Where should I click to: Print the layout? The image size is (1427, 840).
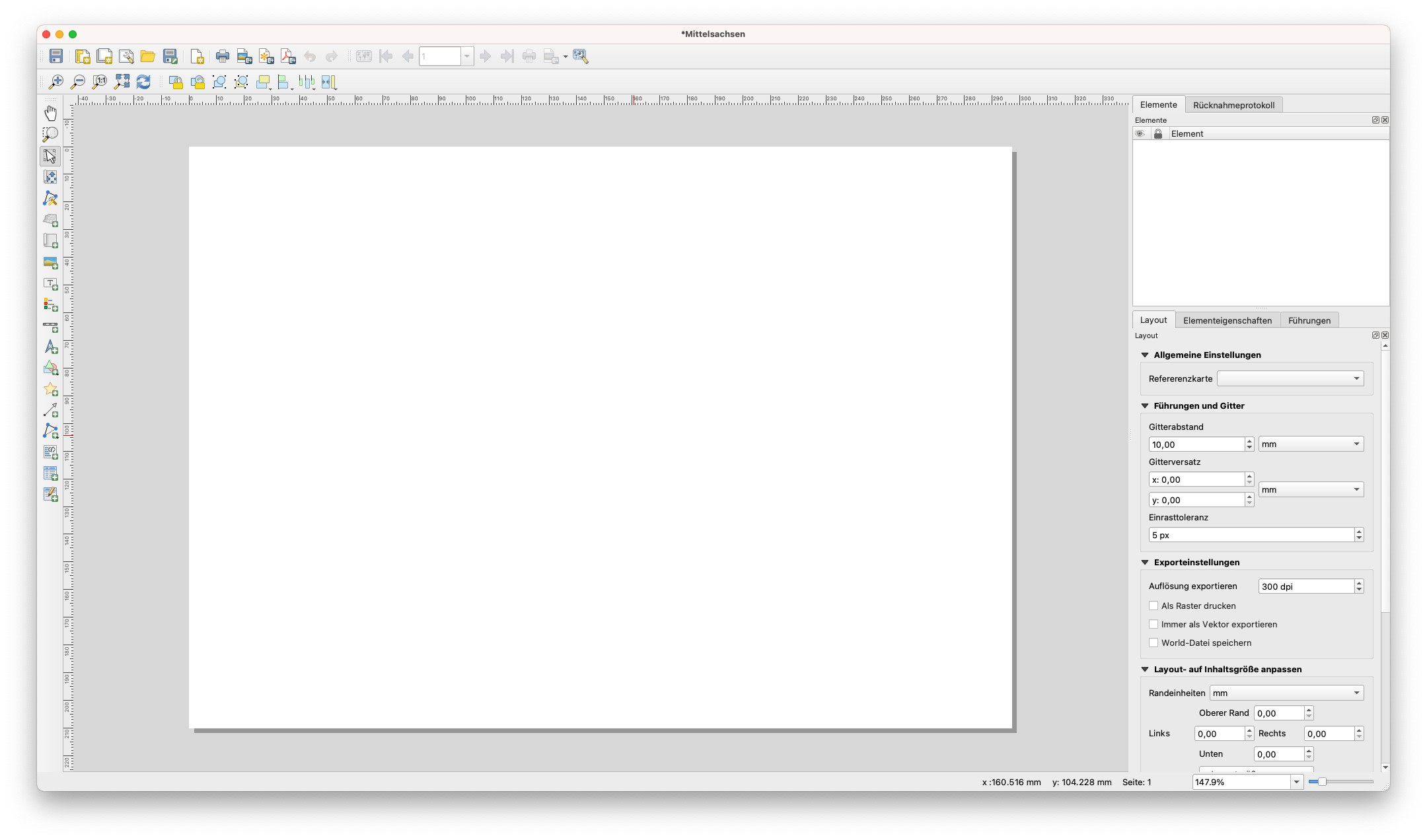223,56
